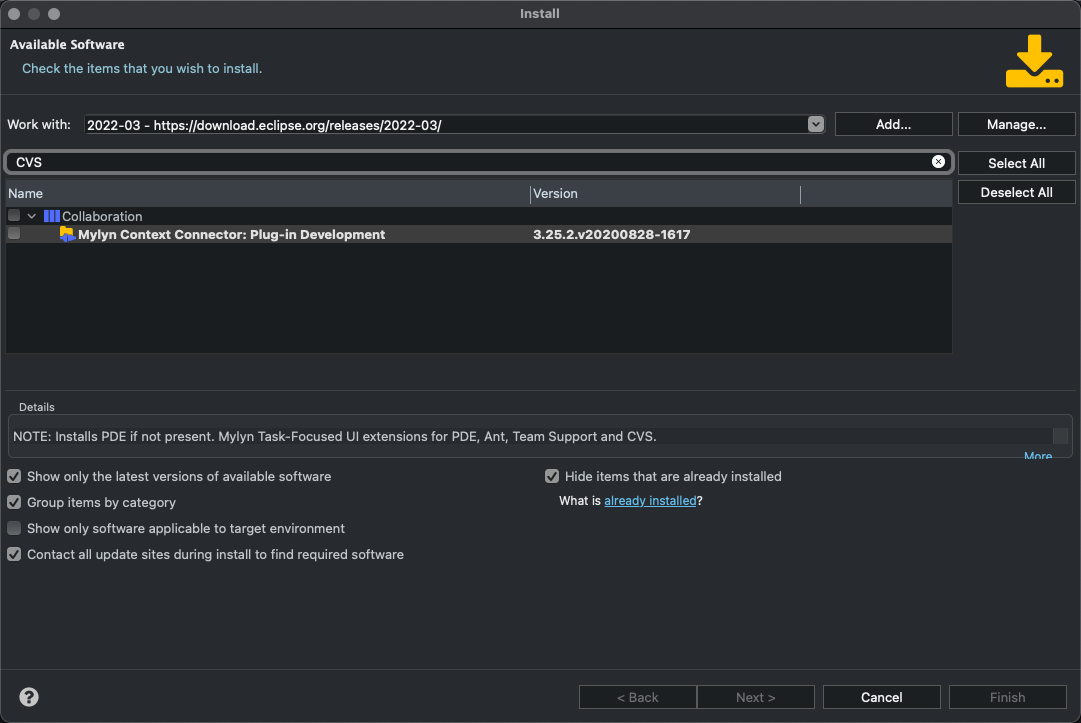Click the Mylyn Context Connector feature icon

[67, 235]
